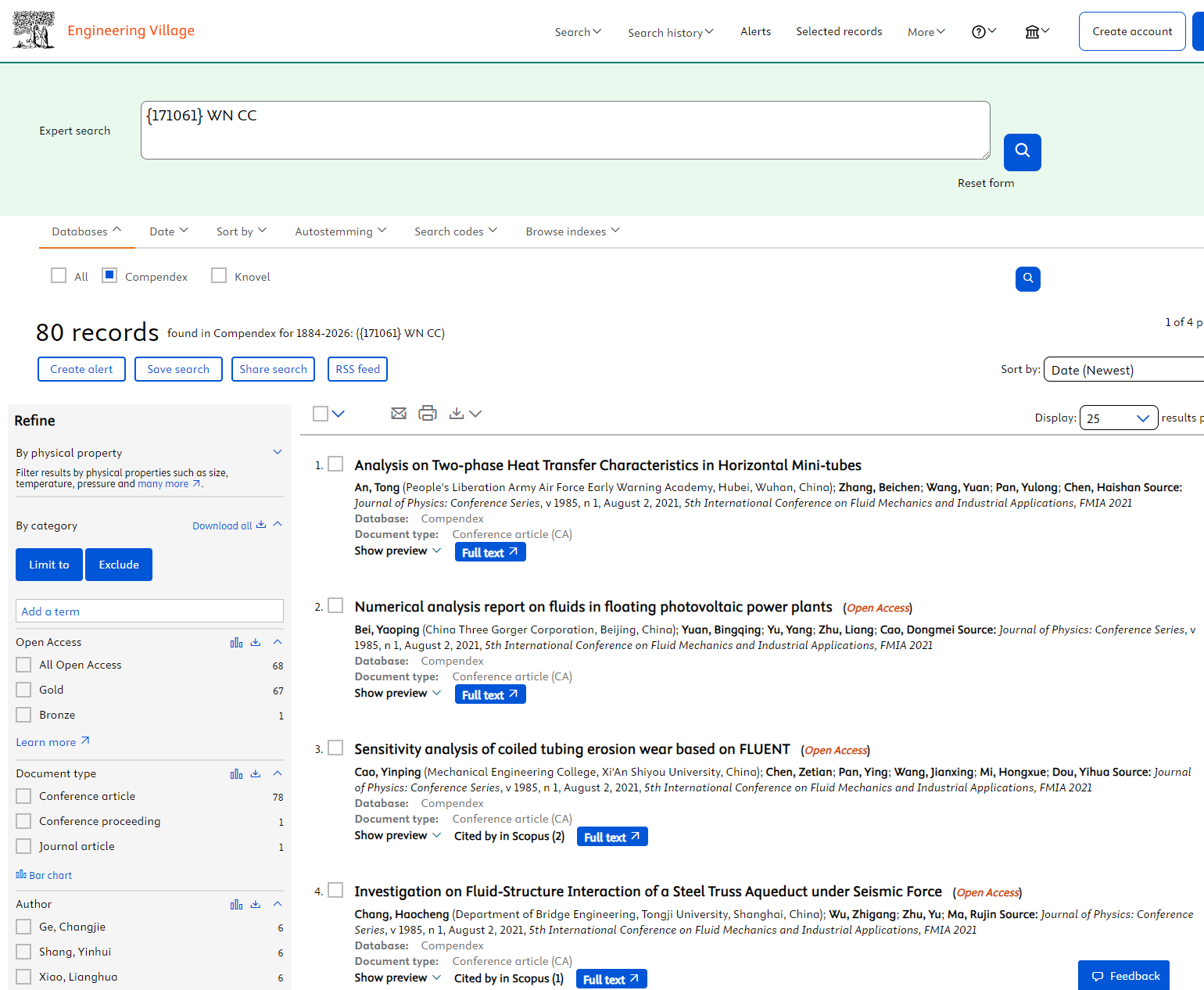Open the Search codes tab
This screenshot has height=990, width=1204.
(x=456, y=231)
